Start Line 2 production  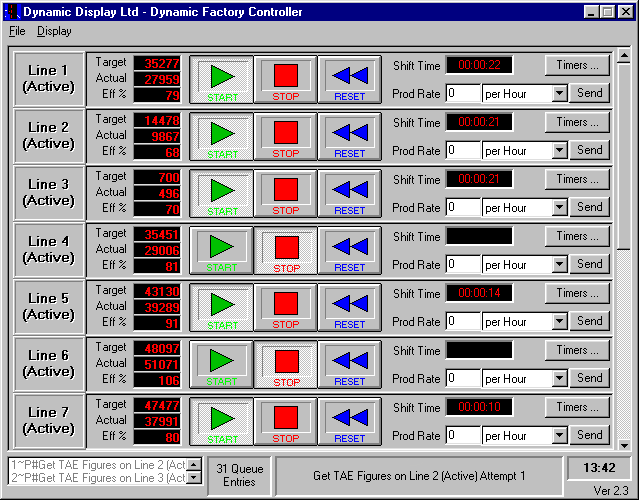coord(222,137)
